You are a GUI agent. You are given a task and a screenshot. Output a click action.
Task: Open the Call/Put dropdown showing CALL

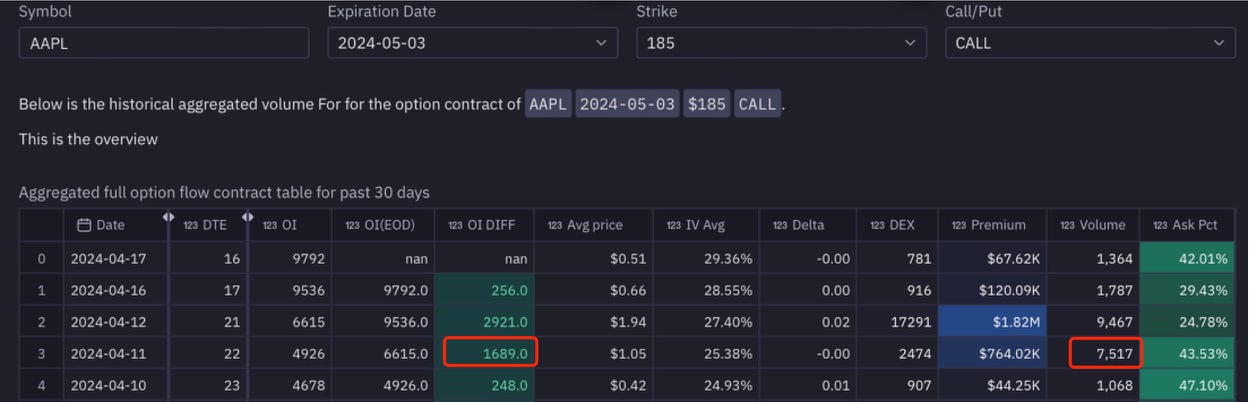[1090, 43]
